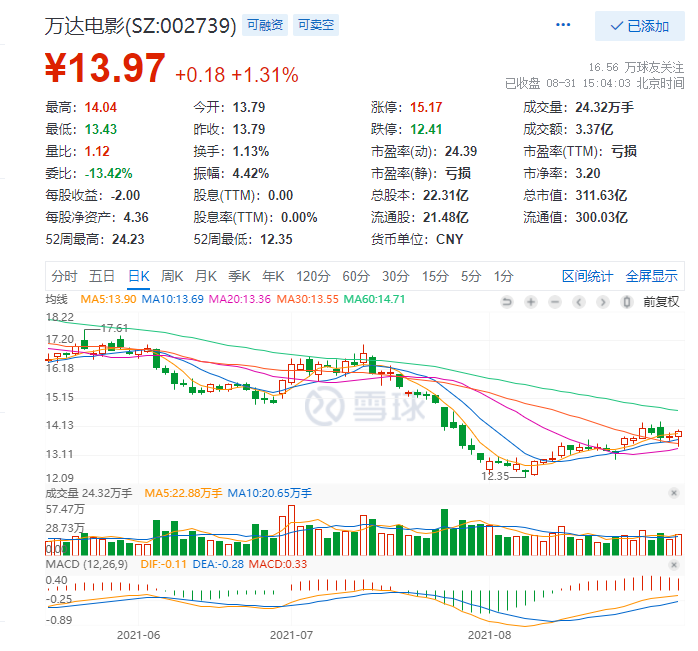
Task: Switch to the 1分 chart tab
Action: (503, 276)
